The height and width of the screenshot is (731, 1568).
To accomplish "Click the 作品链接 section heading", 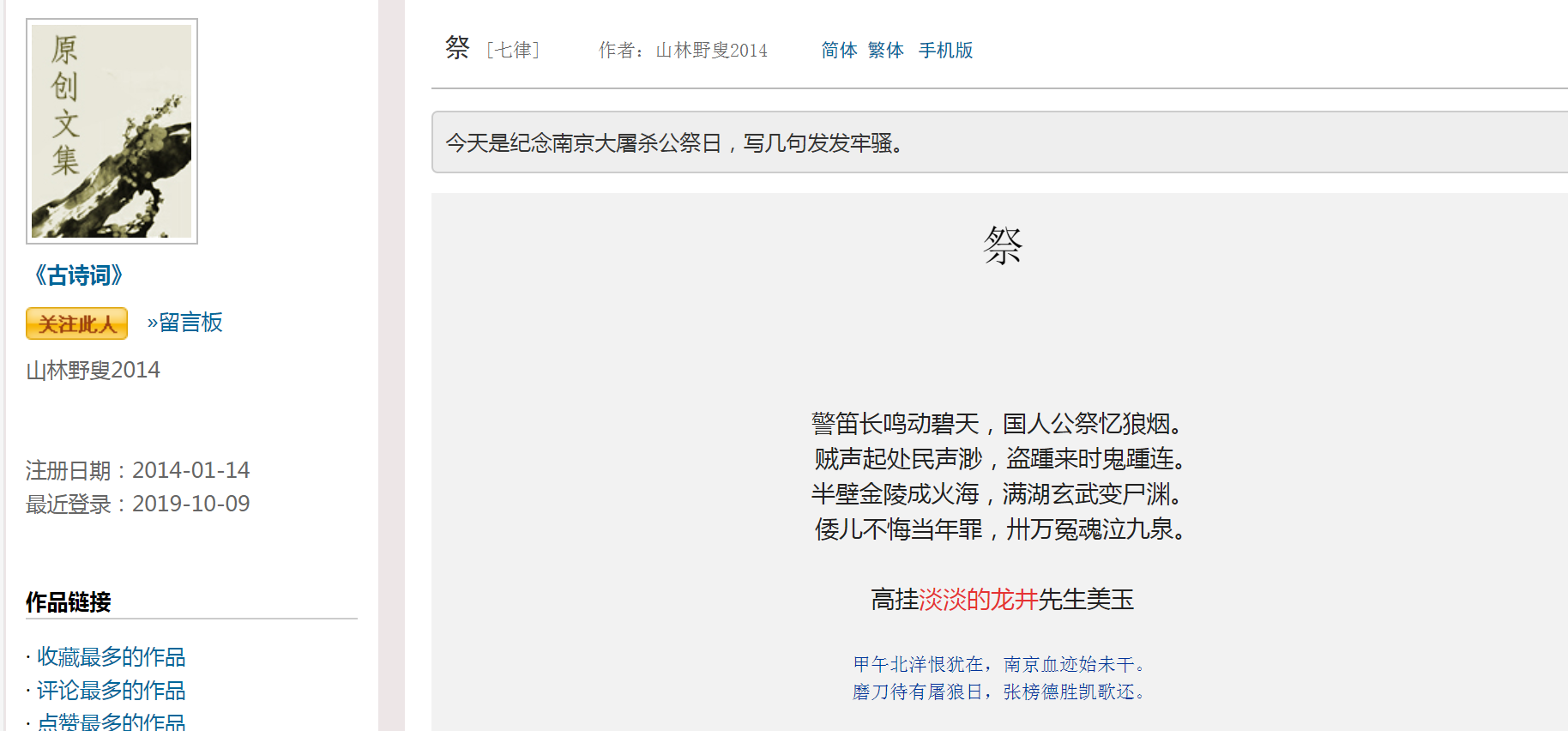I will coord(69,601).
